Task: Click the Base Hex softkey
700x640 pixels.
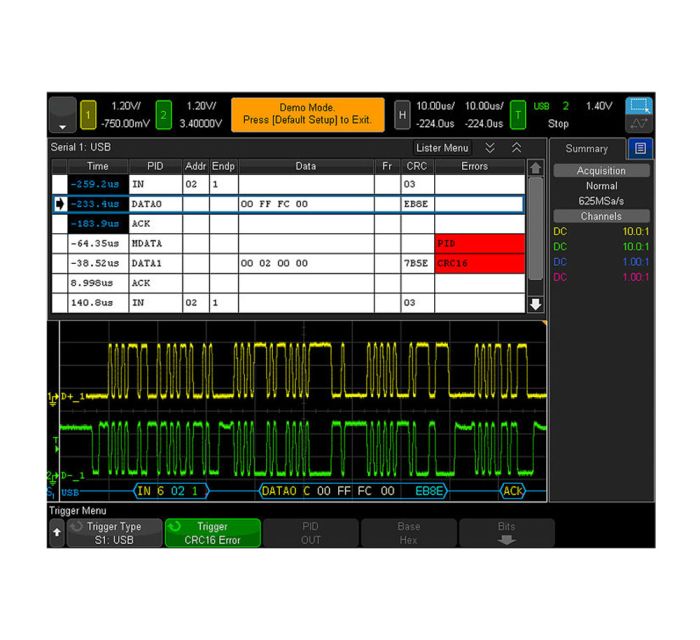Action: tap(409, 533)
